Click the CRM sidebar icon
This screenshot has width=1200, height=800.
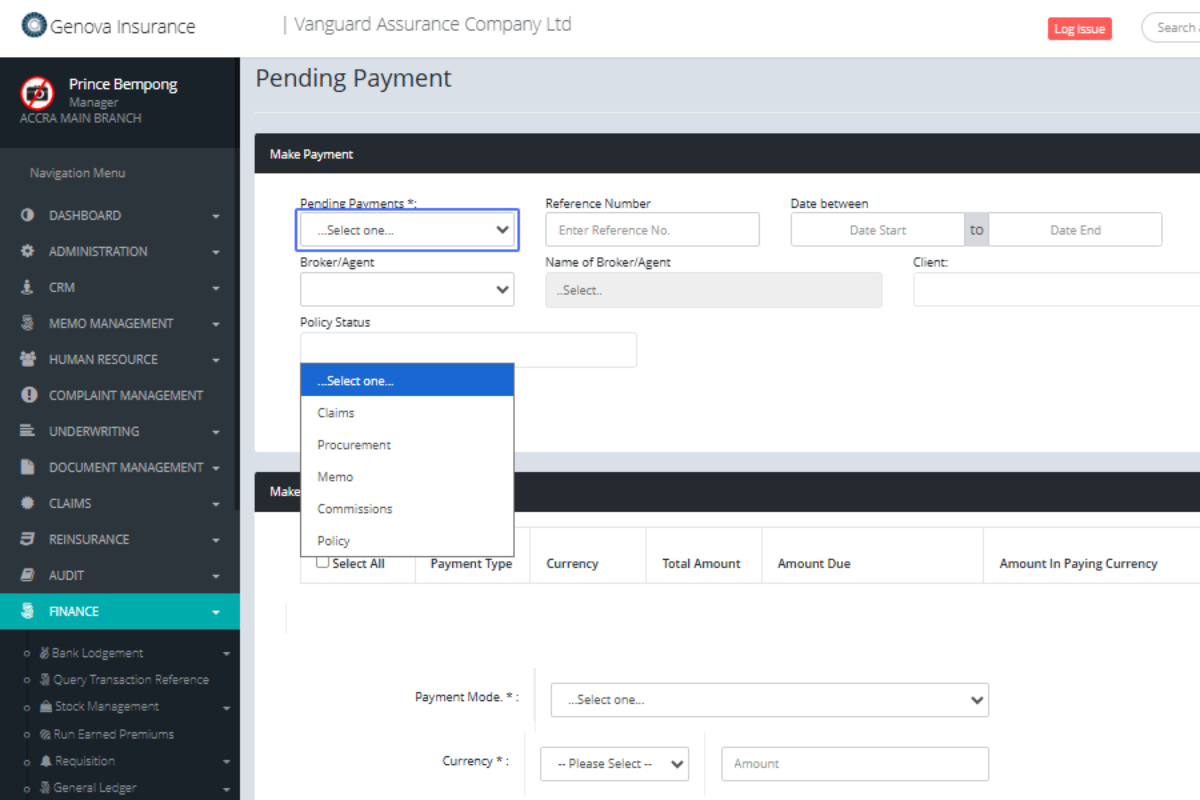click(28, 287)
